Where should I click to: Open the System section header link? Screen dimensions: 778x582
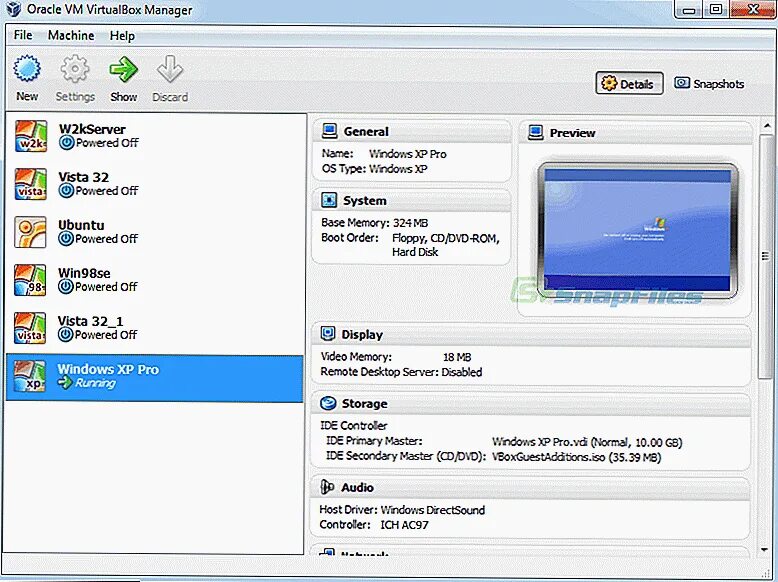click(365, 200)
